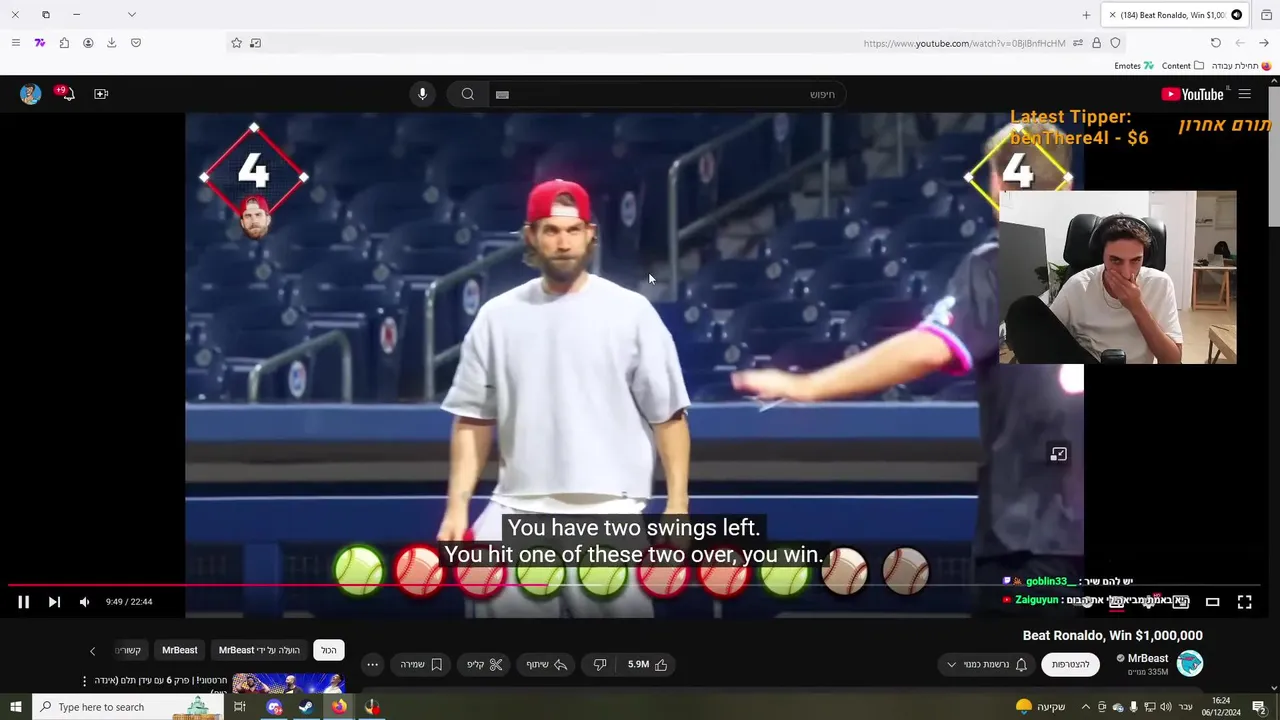The width and height of the screenshot is (1280, 720).
Task: Open the list all tabs dropdown
Action: tap(131, 14)
